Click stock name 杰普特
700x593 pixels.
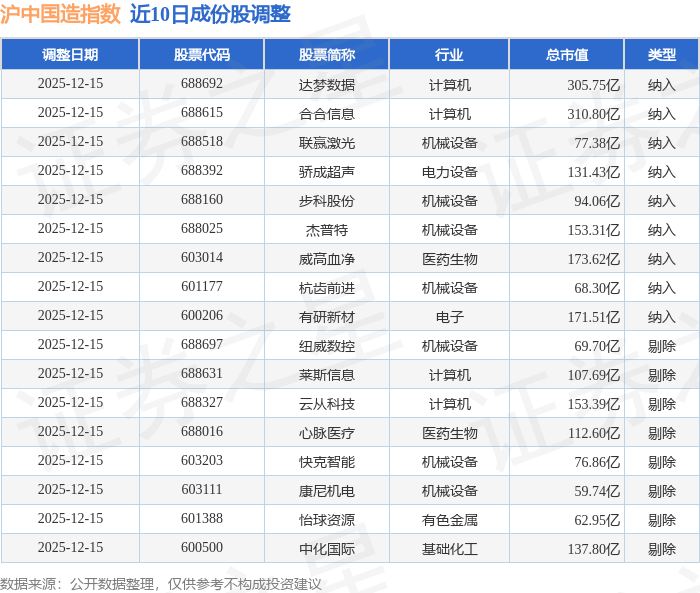(x=327, y=230)
